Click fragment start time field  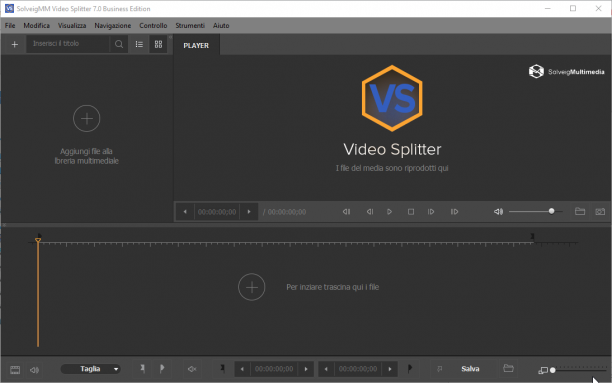click(274, 369)
